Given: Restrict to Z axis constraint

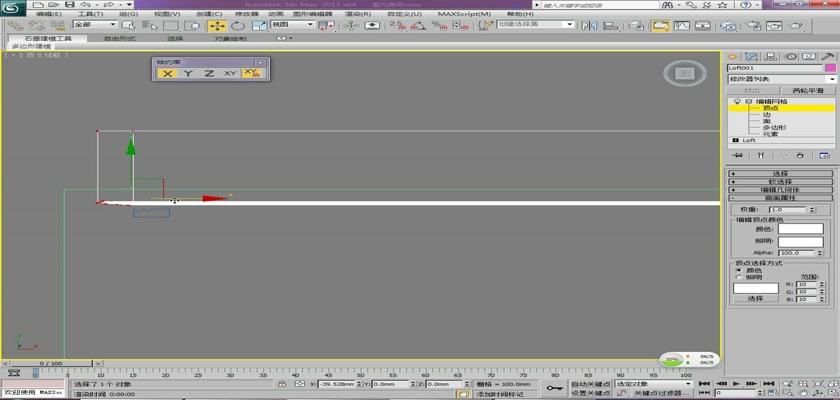Looking at the screenshot, I should 209,73.
